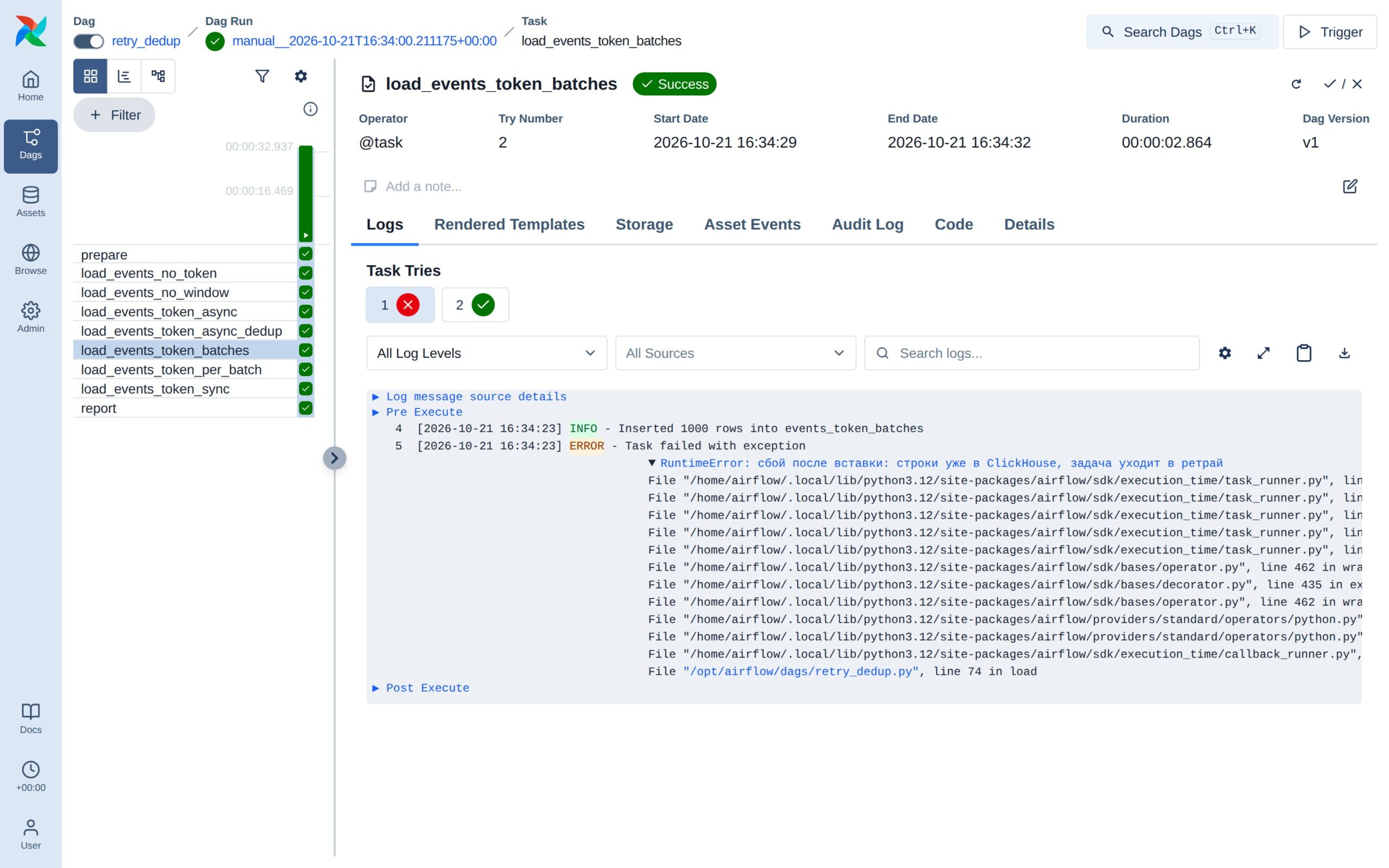Open the All Log Levels dropdown
The image size is (1389, 868).
click(x=487, y=353)
